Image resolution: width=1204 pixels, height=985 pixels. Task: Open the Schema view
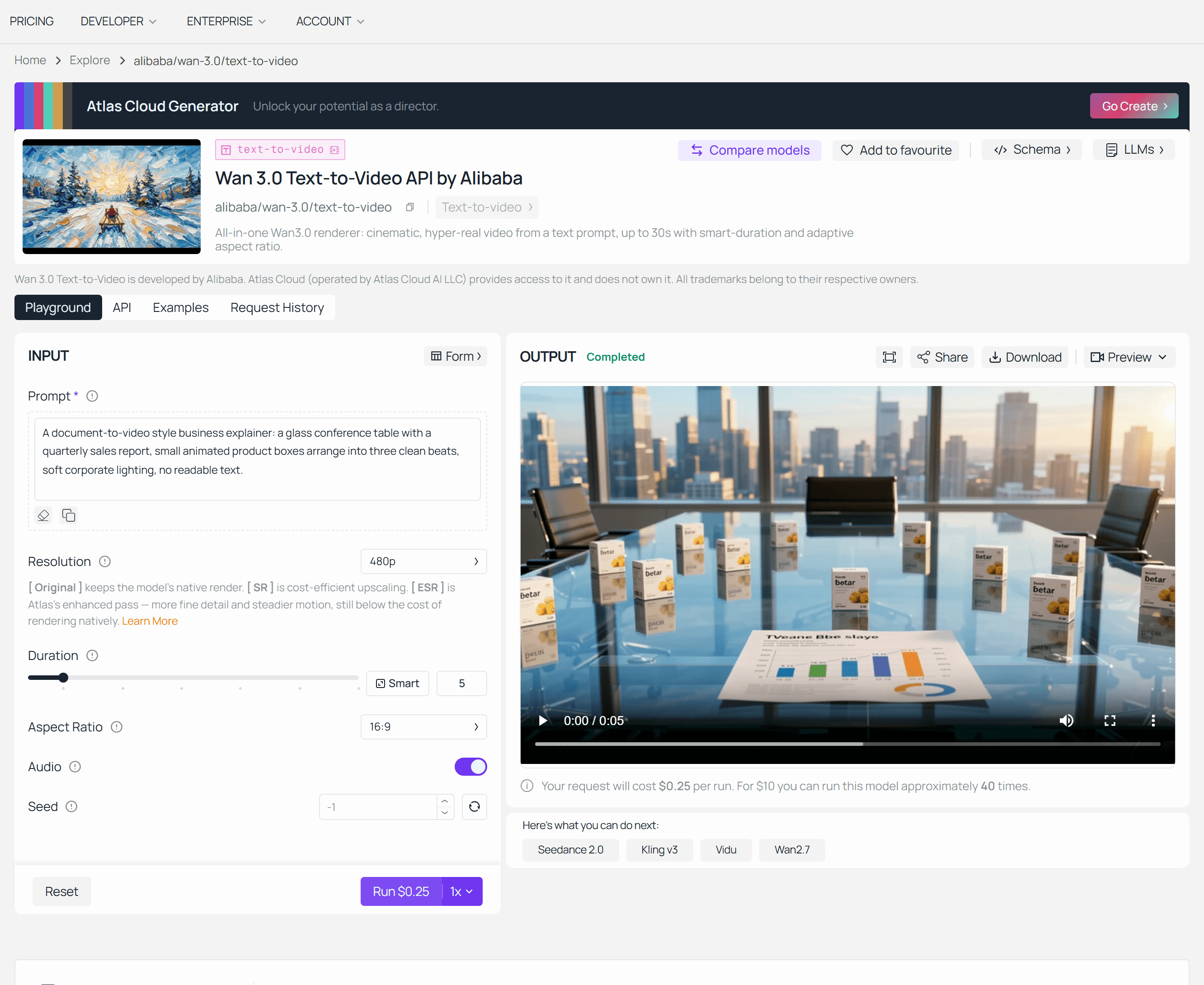click(1031, 150)
